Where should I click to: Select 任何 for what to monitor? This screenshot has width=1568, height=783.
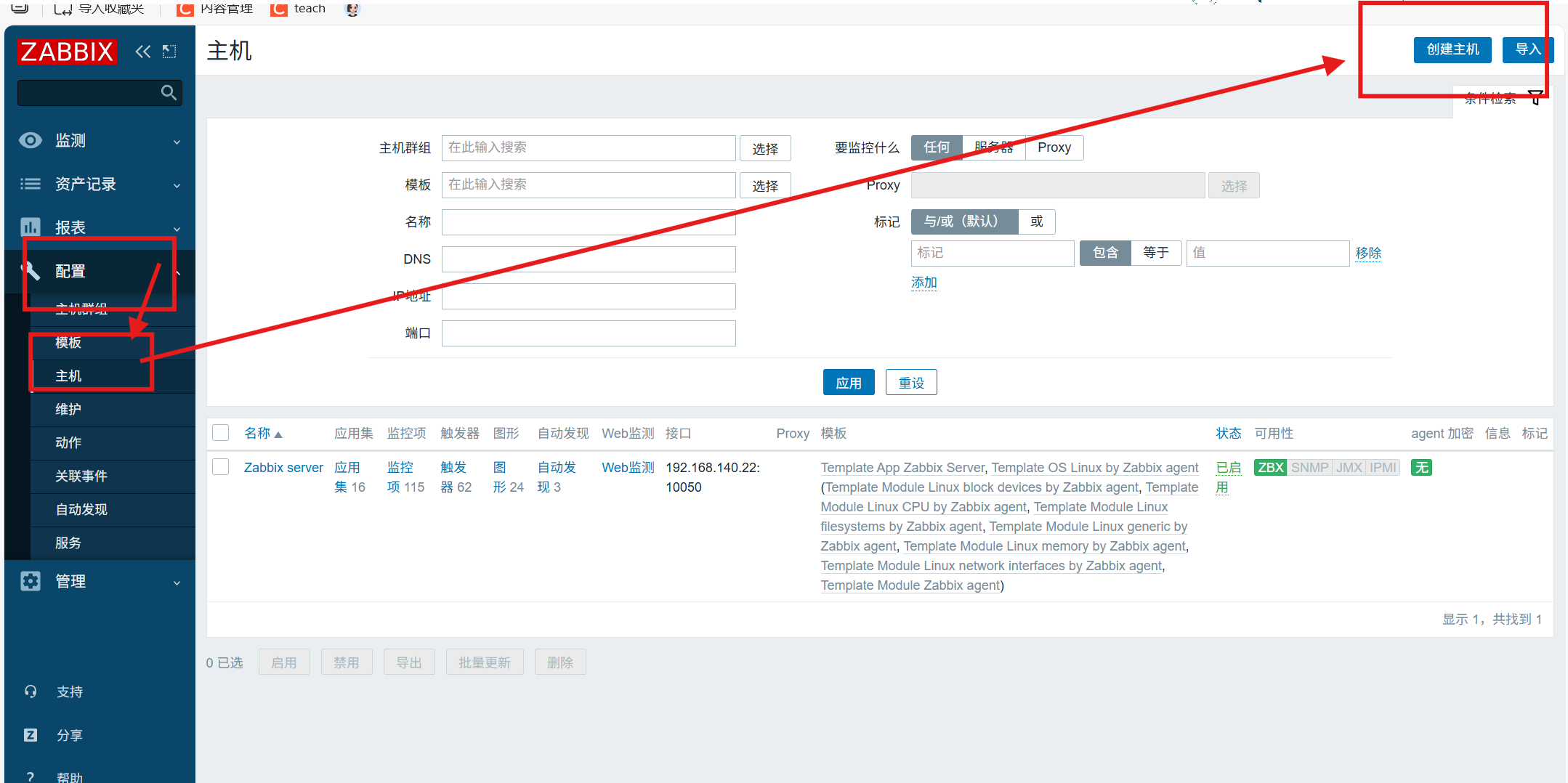coord(937,147)
